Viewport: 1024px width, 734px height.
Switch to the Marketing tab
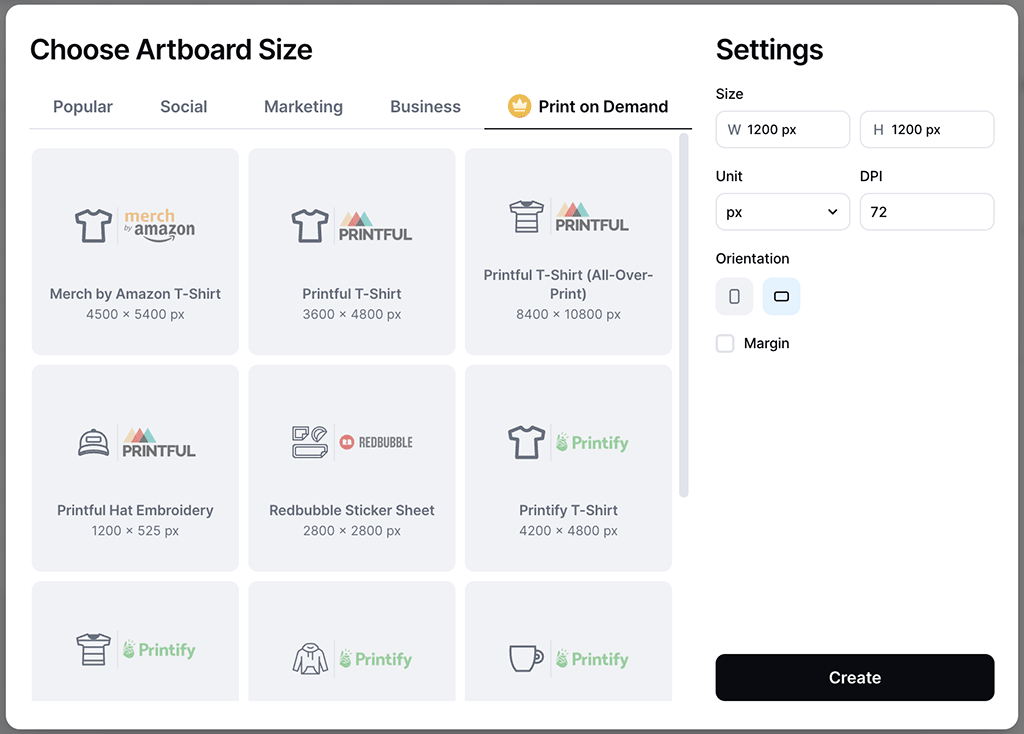point(303,107)
